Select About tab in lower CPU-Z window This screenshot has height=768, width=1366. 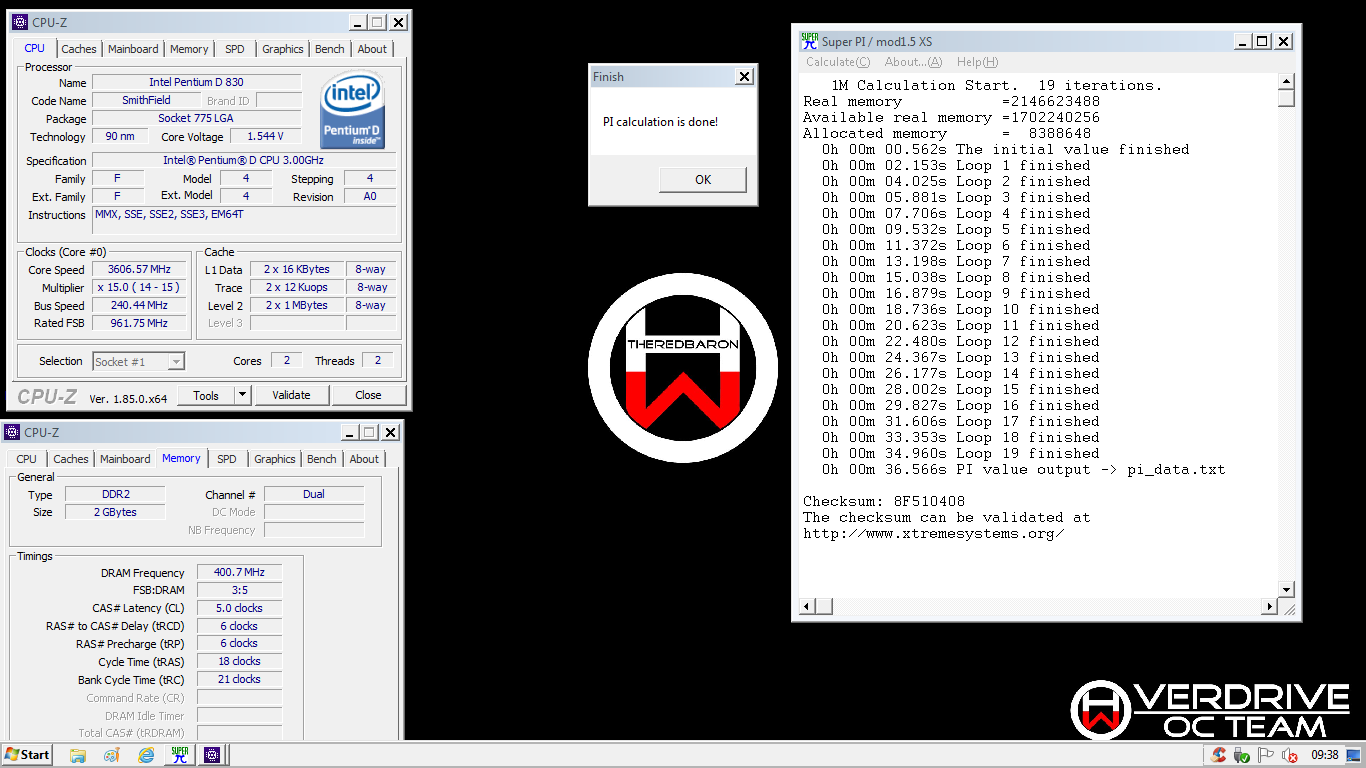[x=364, y=459]
